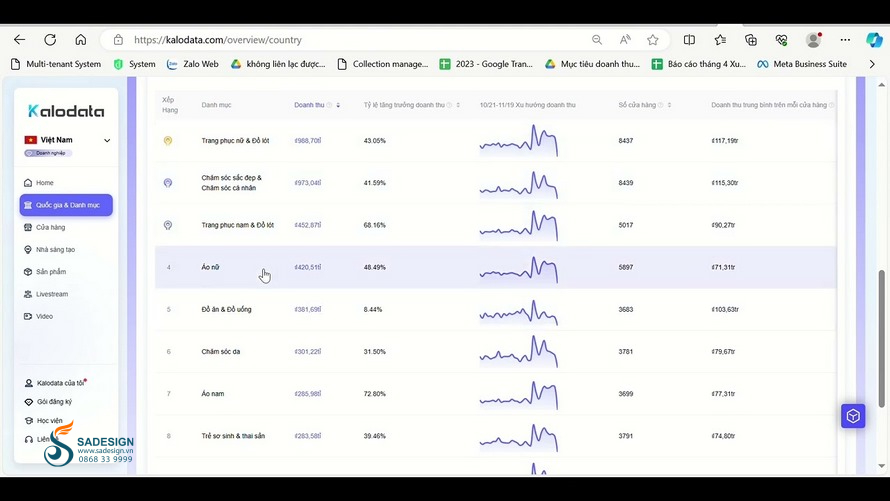Open Browser essentials heart icon
890x501 pixels.
(x=782, y=40)
